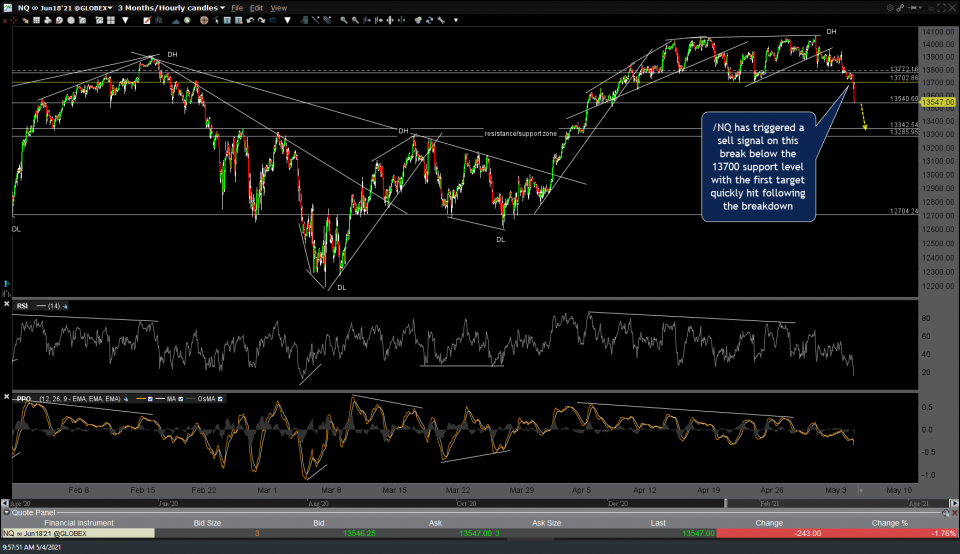Close the PPO indicator pane
This screenshot has width=960, height=554.
pos(7,397)
